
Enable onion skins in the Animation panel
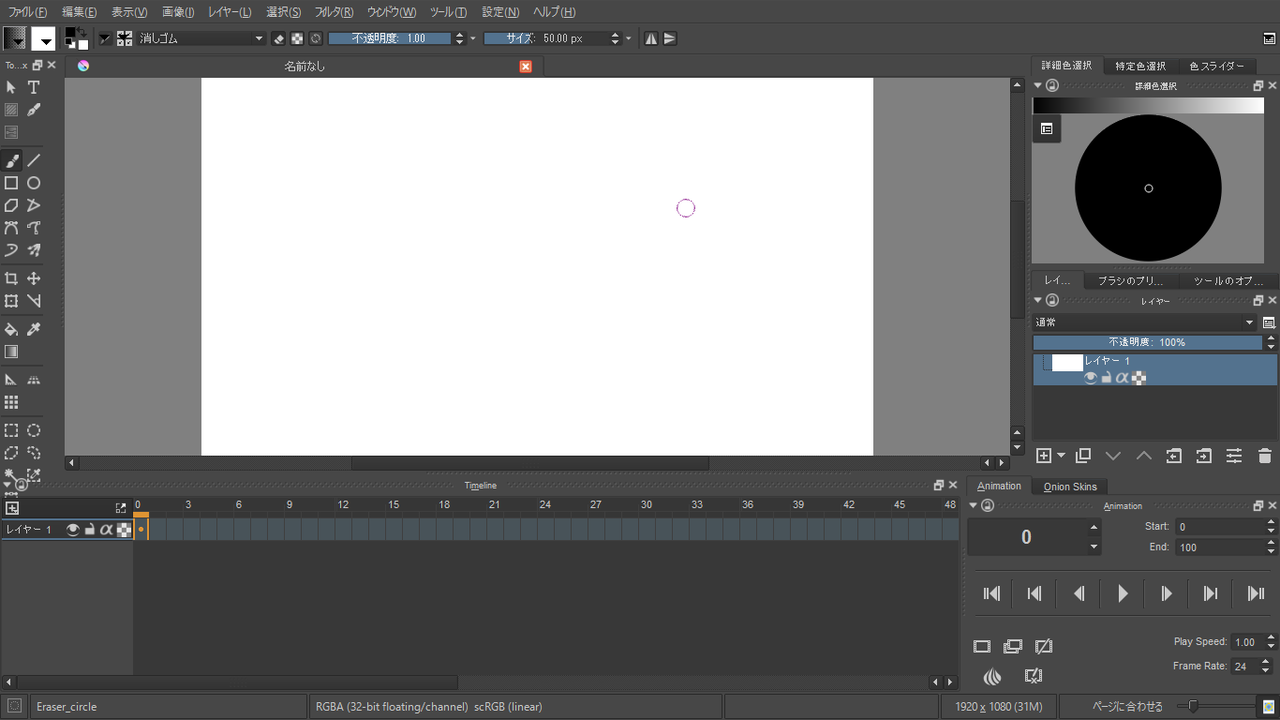coord(991,677)
